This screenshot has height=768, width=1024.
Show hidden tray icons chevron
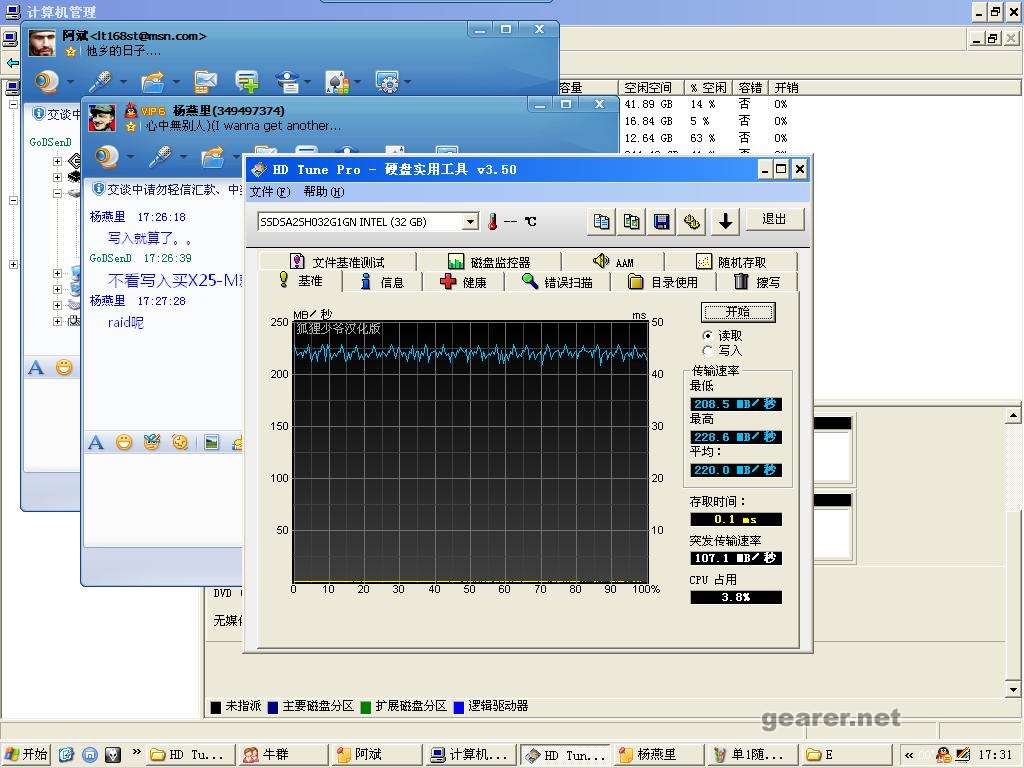point(908,755)
